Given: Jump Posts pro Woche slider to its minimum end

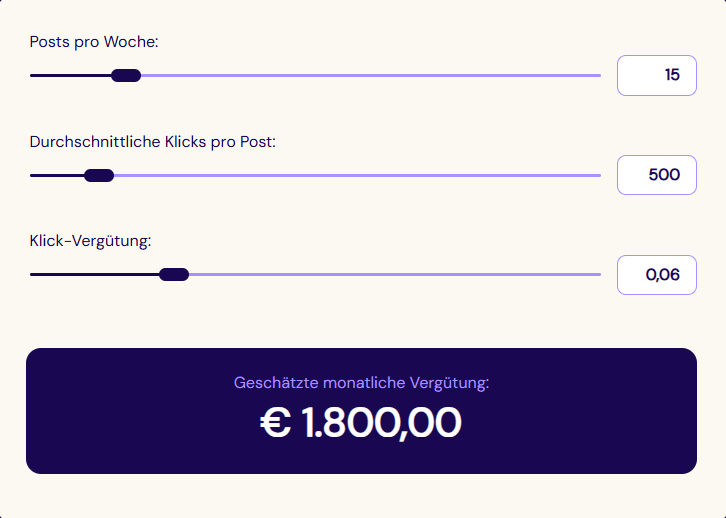Looking at the screenshot, I should tap(32, 75).
